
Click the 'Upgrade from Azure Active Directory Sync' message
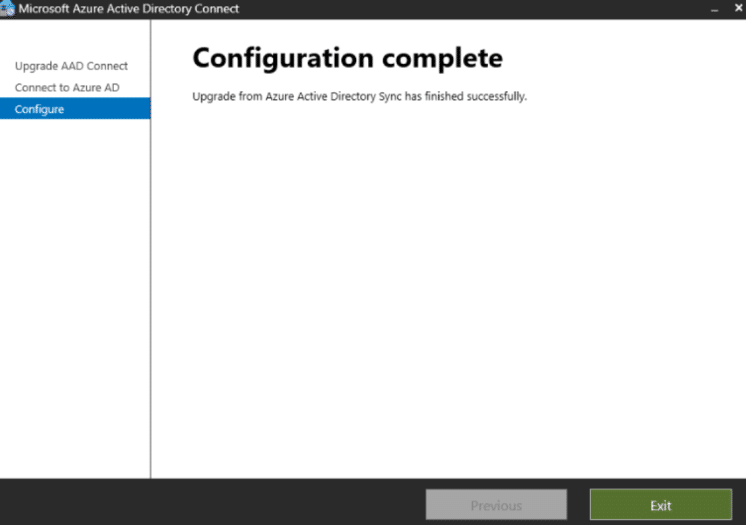(x=359, y=97)
